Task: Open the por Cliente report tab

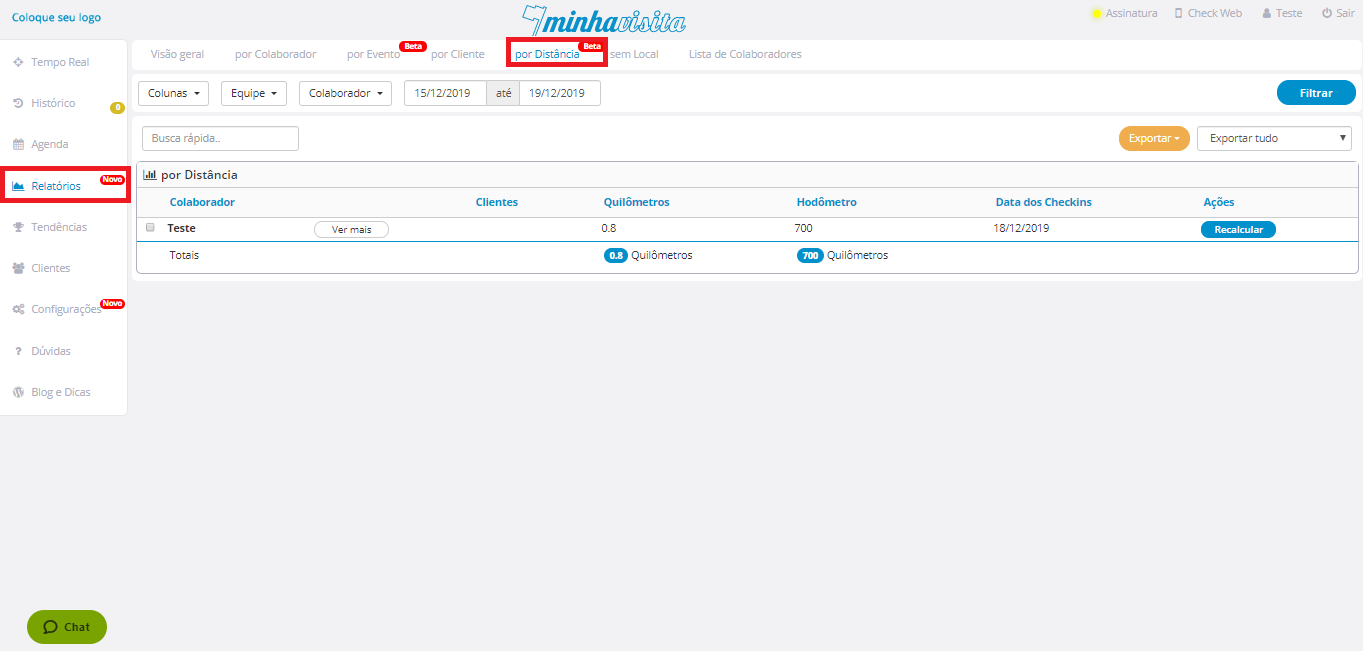Action: (457, 54)
